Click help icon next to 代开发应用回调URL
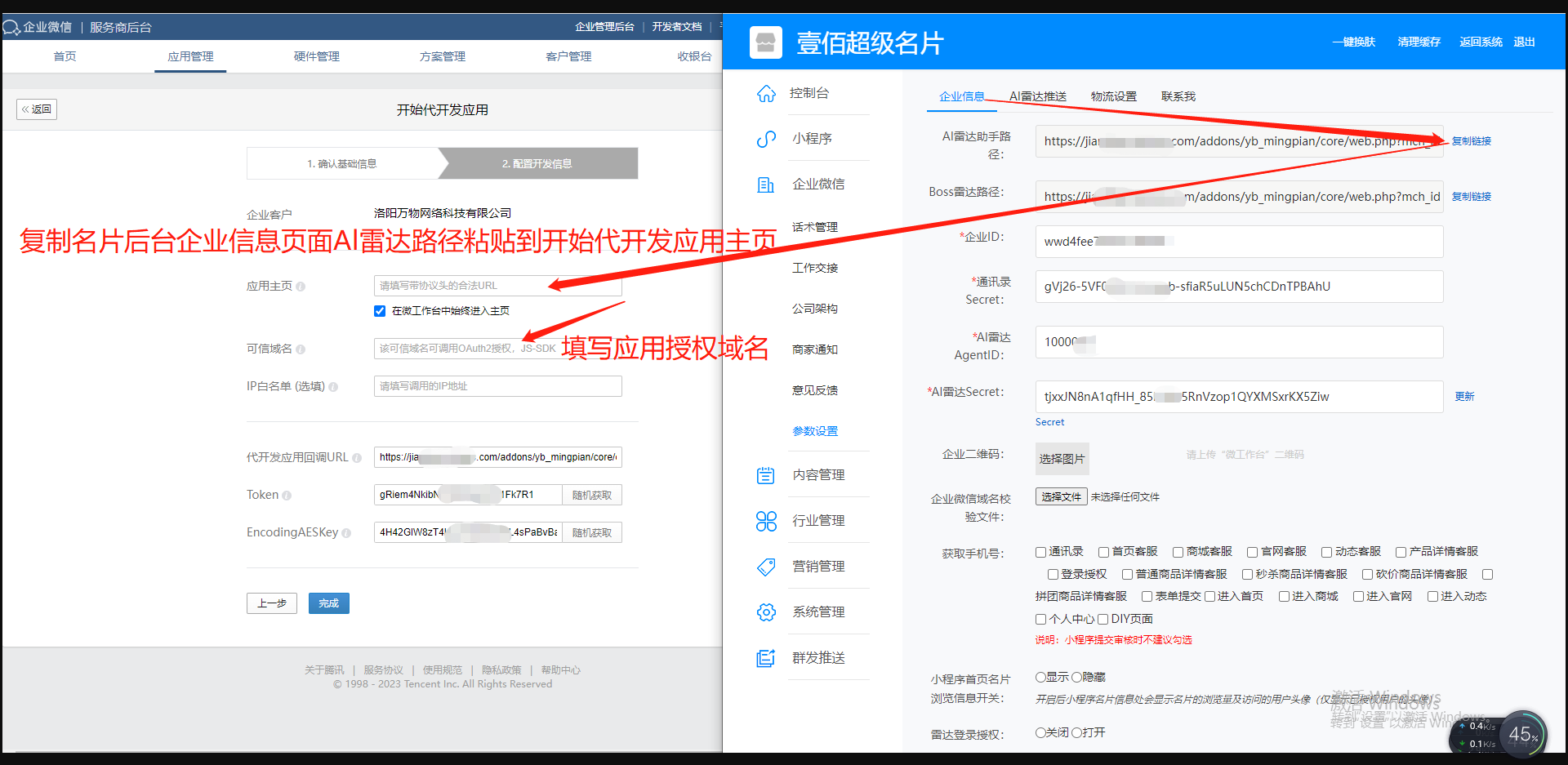 tap(357, 458)
